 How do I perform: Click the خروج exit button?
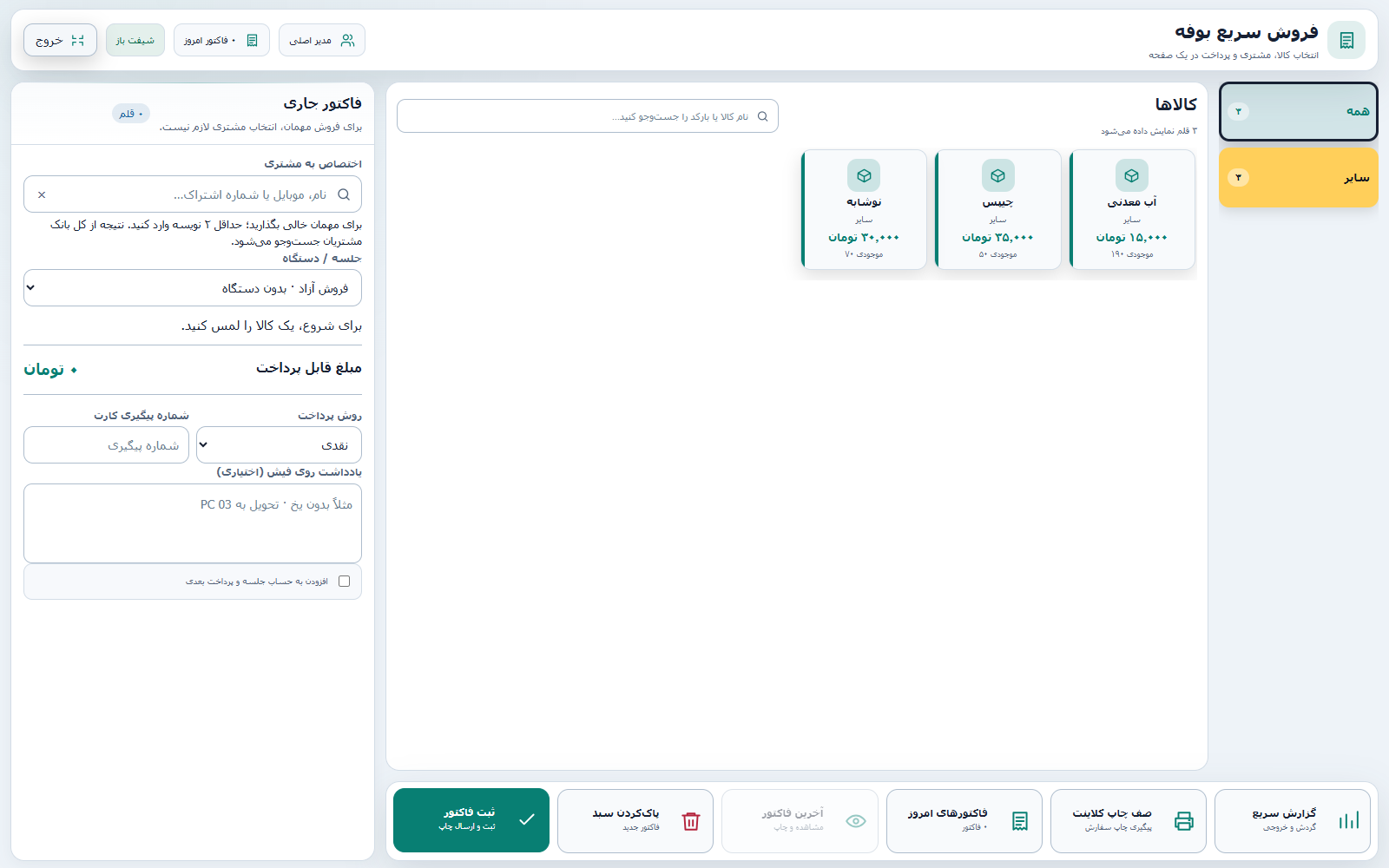[x=60, y=40]
